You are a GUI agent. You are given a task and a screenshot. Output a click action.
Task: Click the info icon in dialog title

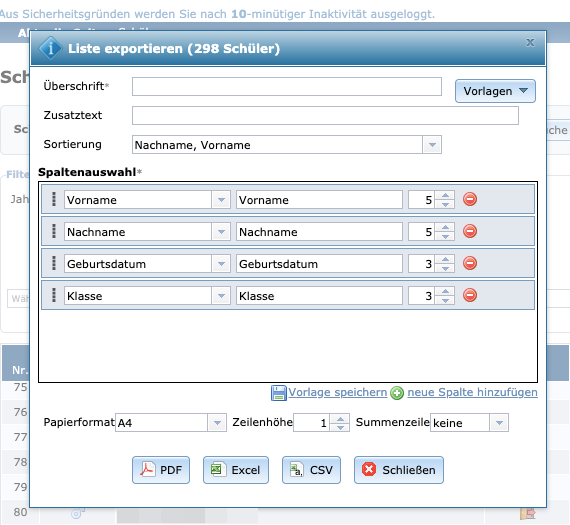[51, 48]
